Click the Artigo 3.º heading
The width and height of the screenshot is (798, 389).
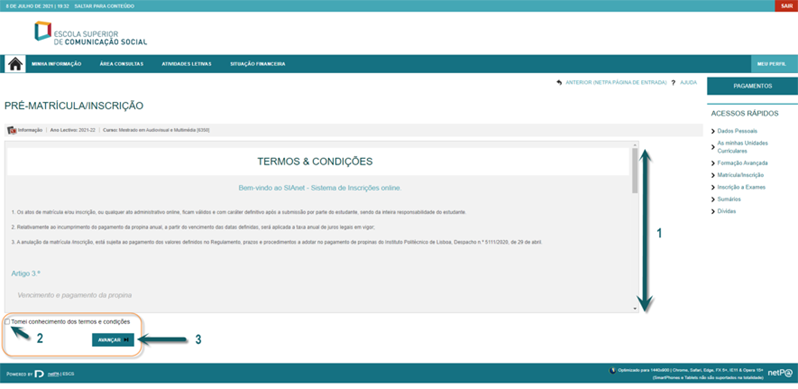(25, 274)
